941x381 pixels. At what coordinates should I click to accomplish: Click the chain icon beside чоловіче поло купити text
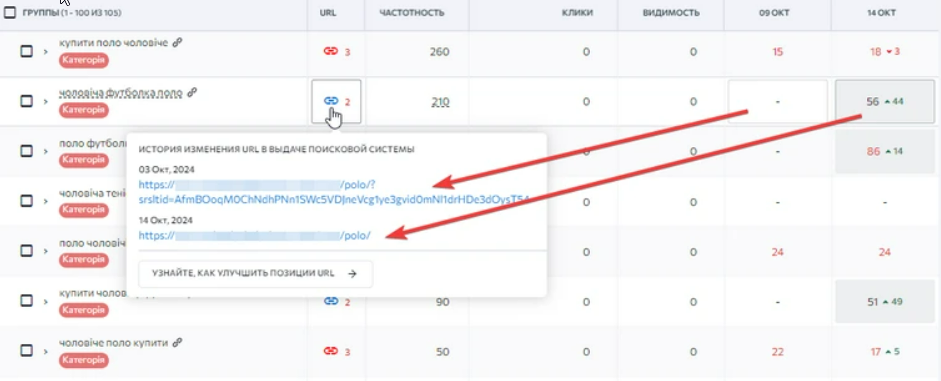coord(177,343)
